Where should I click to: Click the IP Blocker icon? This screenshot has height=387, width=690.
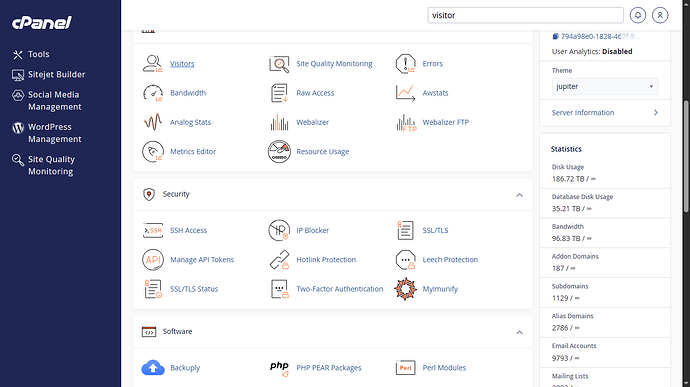(x=279, y=230)
